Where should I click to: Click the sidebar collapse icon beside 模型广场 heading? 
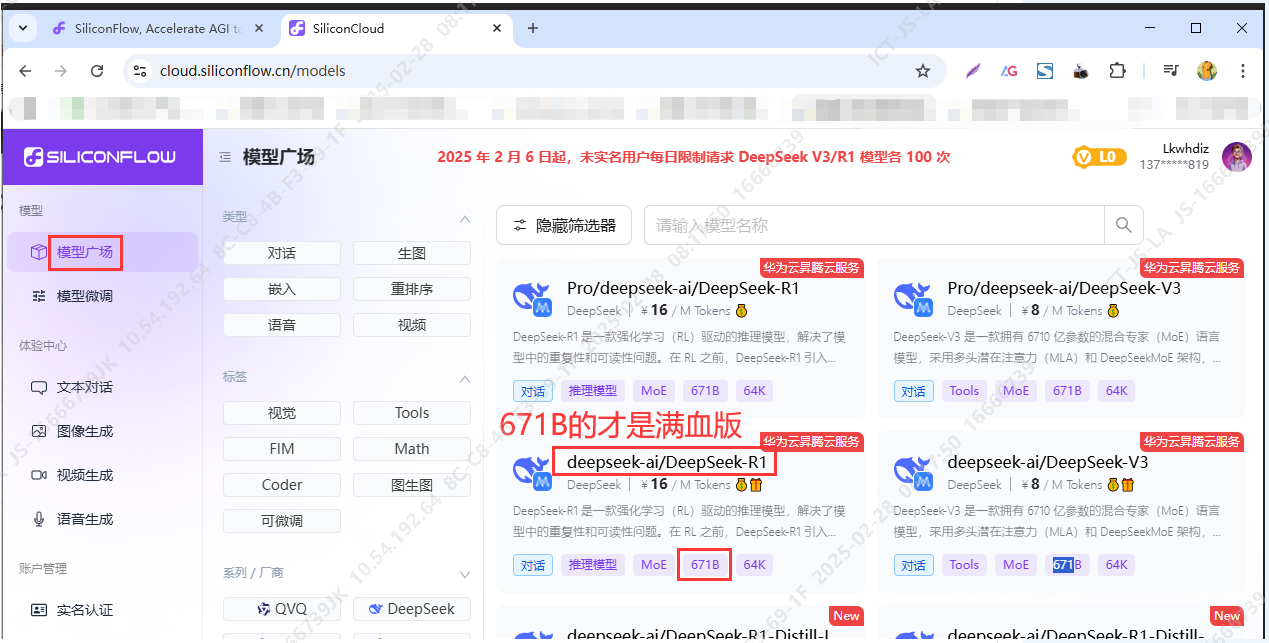[225, 157]
